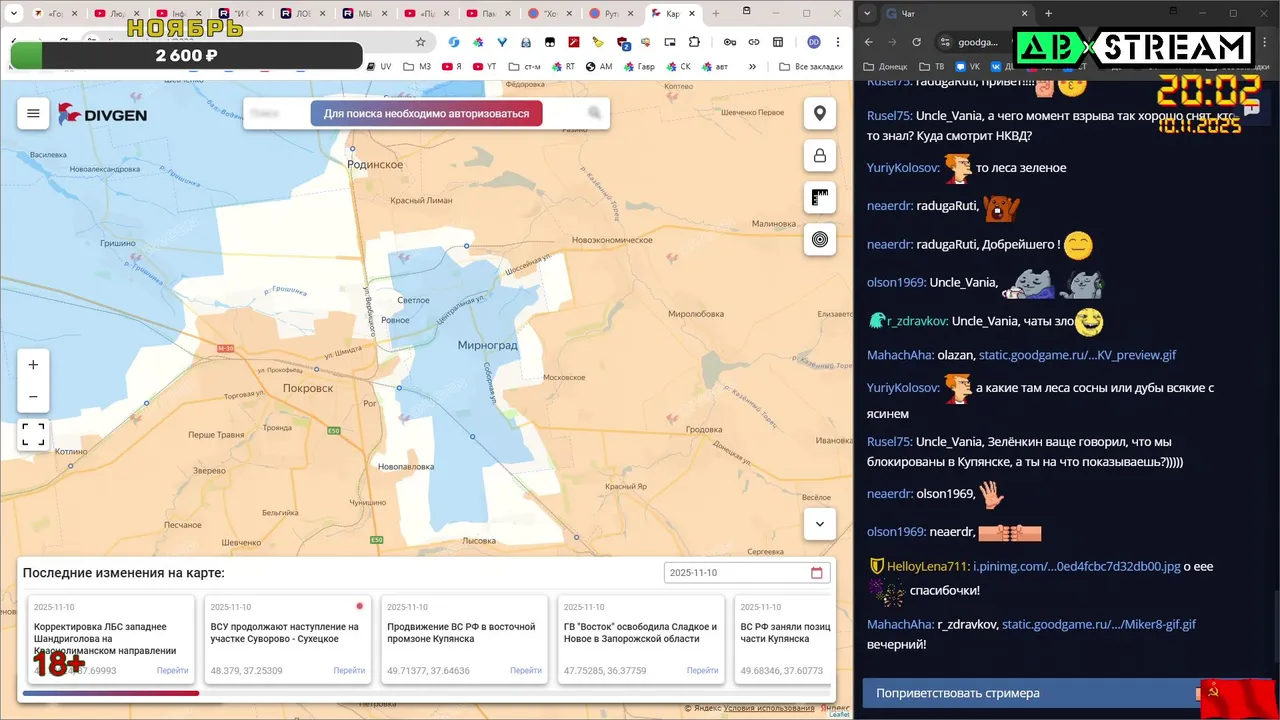Bookmark this page with the star
This screenshot has height=720, width=1280.
tap(421, 42)
